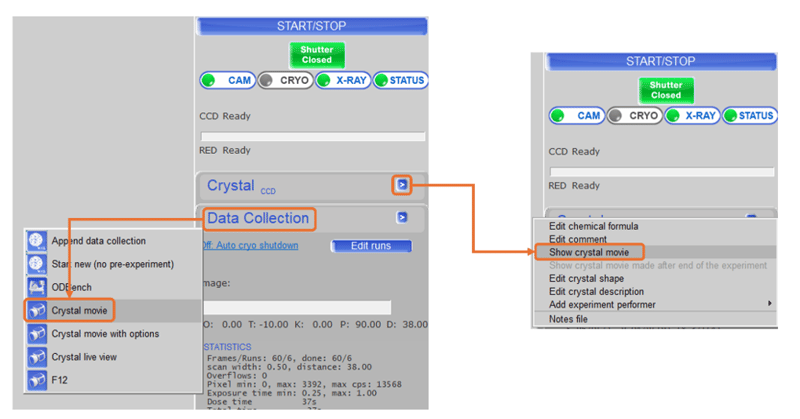Click the Crystal live view icon
This screenshot has width=800, height=419.
(x=37, y=357)
